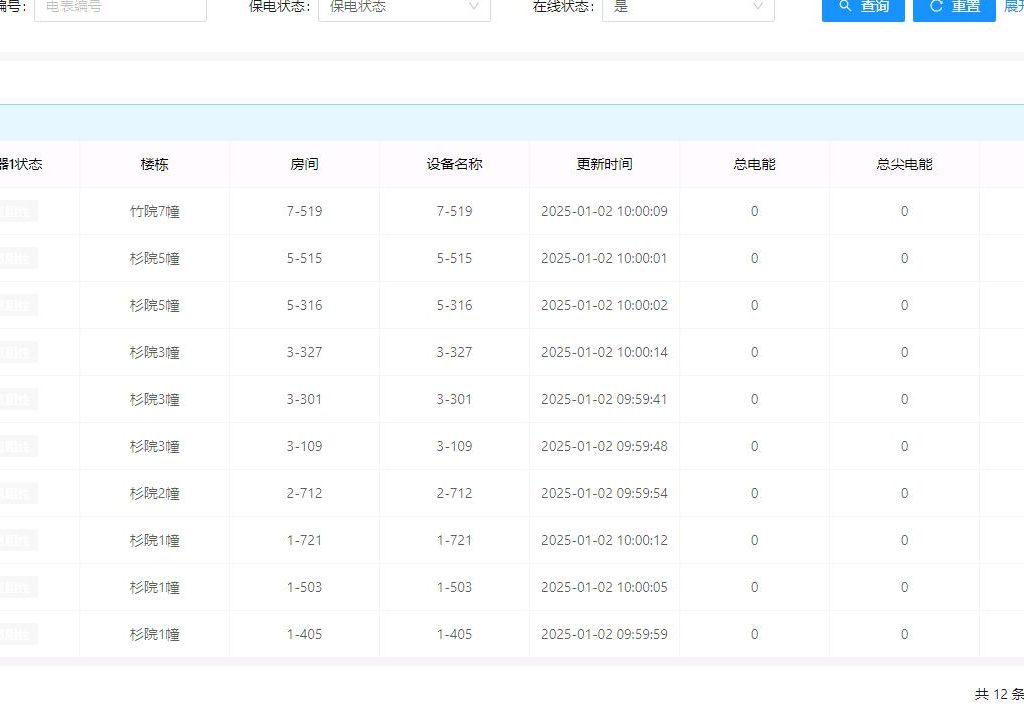1024x723 pixels.
Task: Click 7-519 in the 房间 column
Action: click(304, 212)
